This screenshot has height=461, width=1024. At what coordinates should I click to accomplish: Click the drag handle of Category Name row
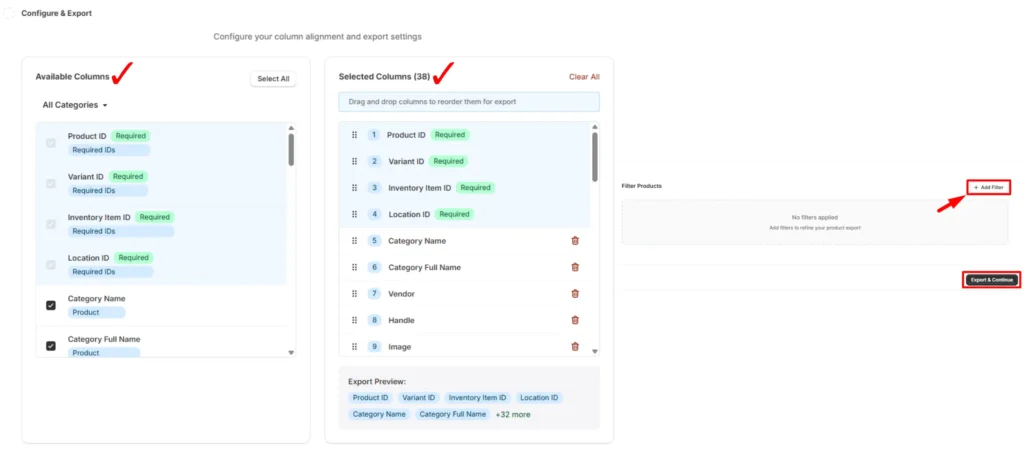coord(355,241)
